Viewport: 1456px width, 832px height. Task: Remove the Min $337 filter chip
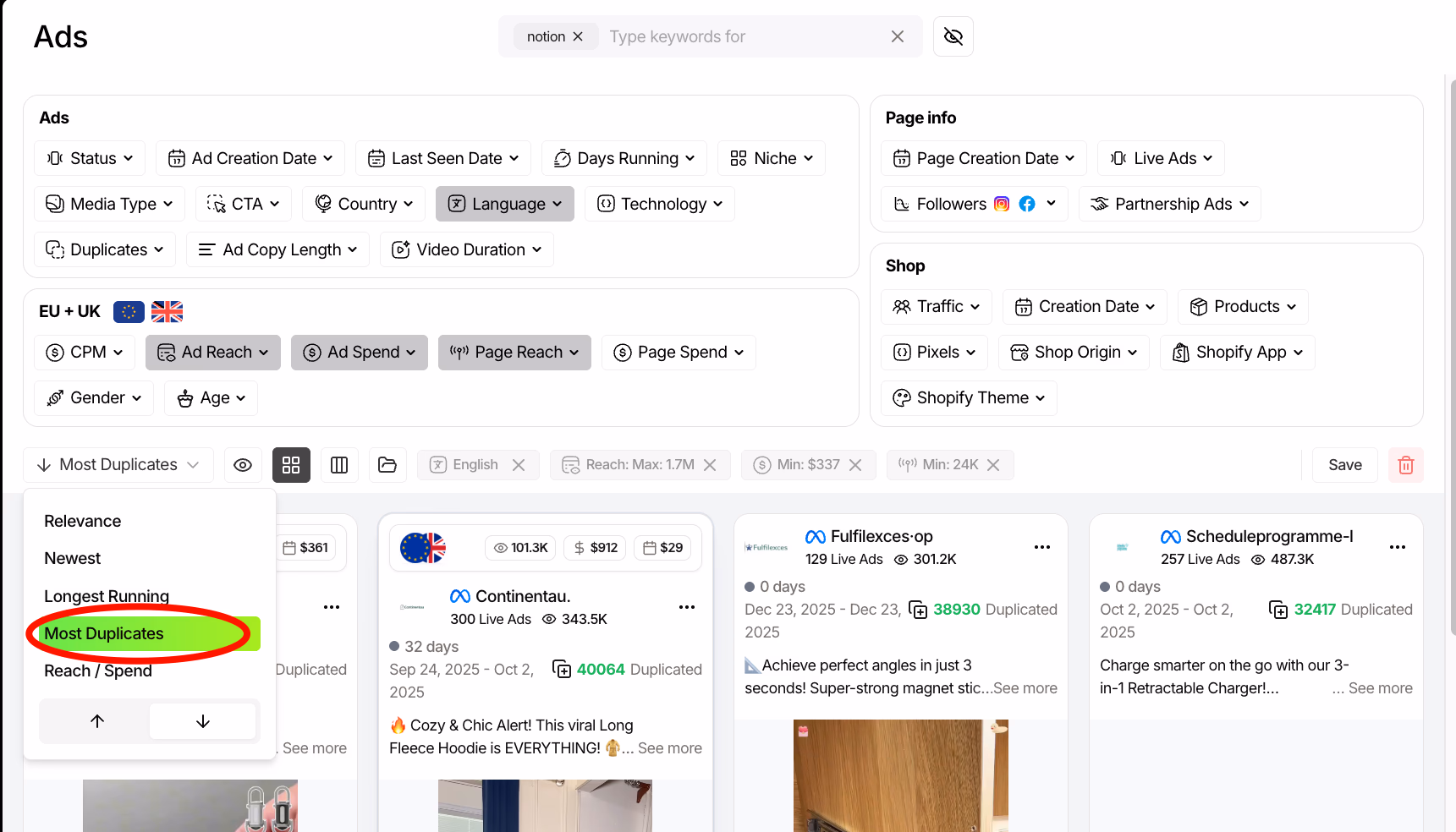(855, 465)
